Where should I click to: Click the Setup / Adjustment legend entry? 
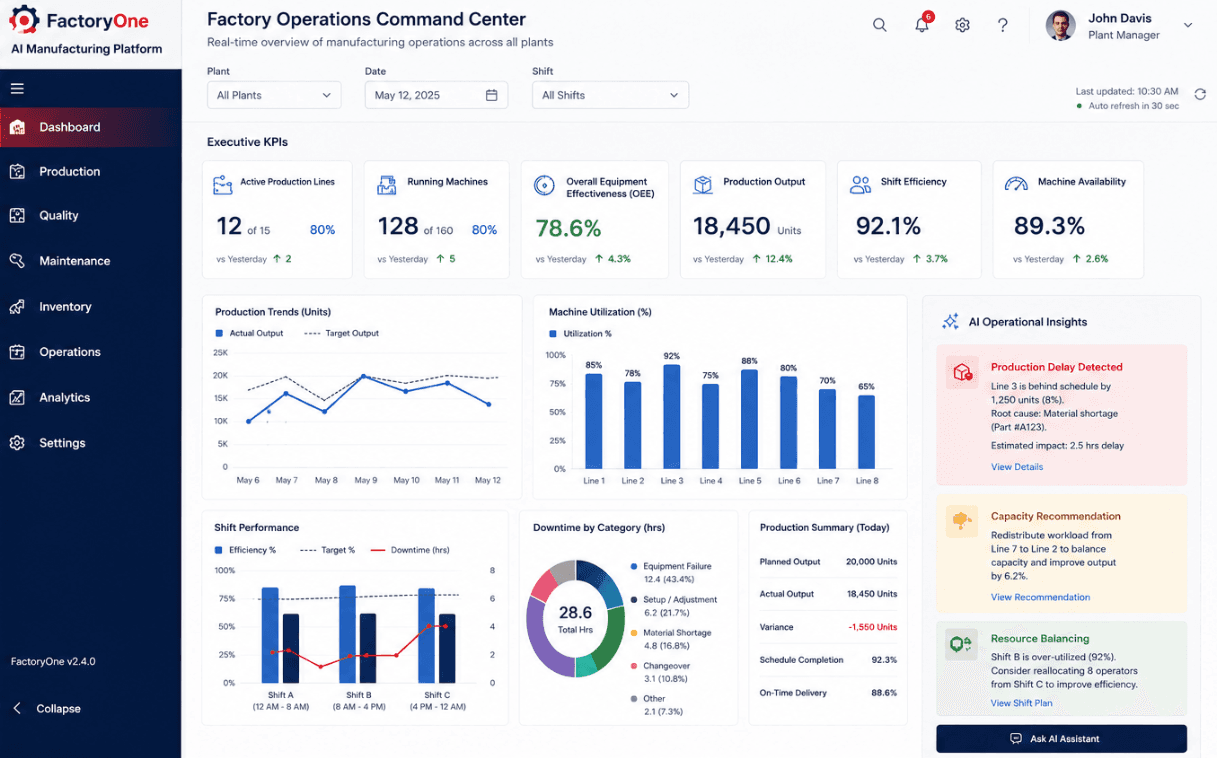click(x=673, y=606)
